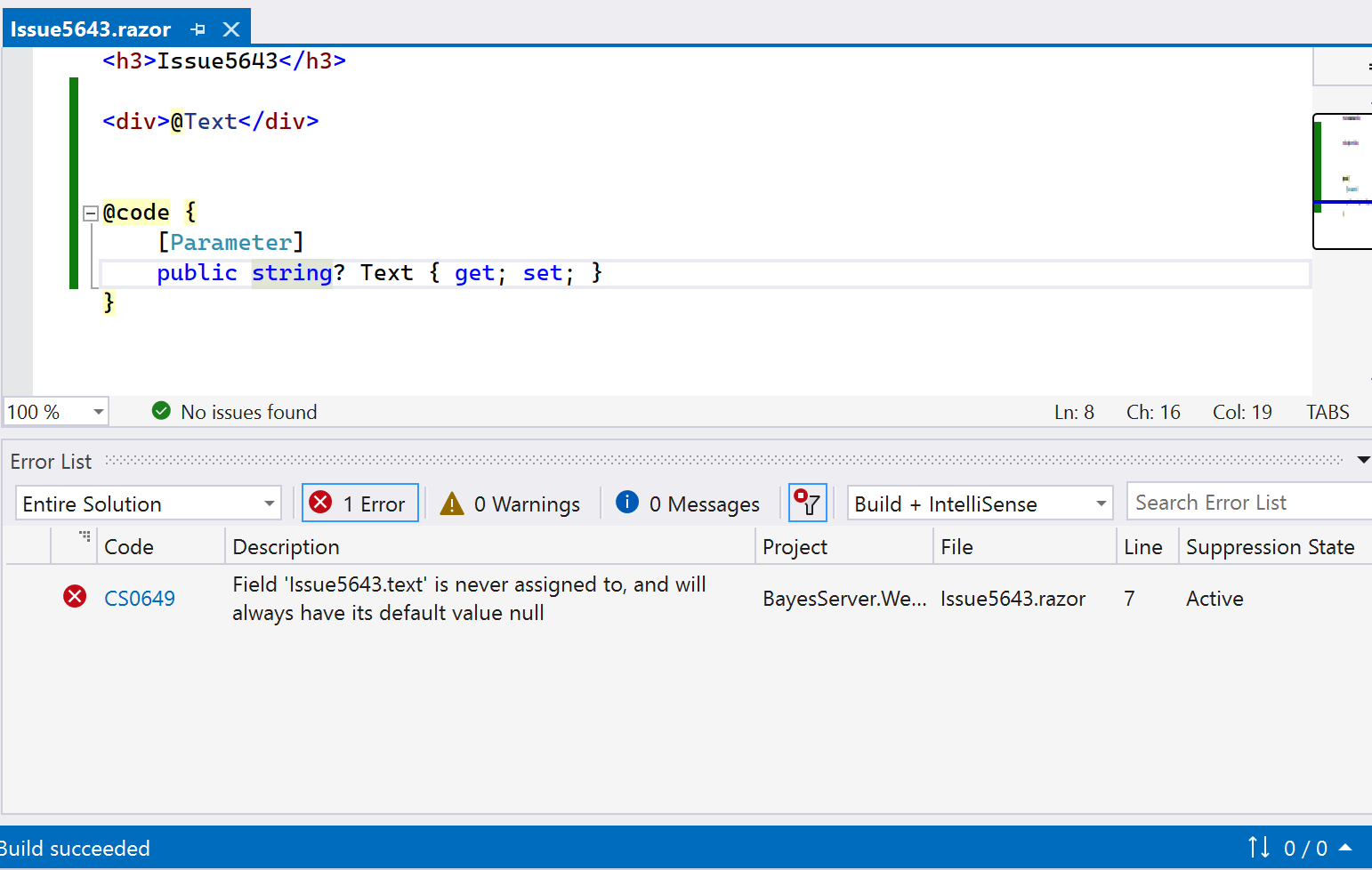
Task: Click the BayesServer.We... project cell
Action: (x=844, y=599)
